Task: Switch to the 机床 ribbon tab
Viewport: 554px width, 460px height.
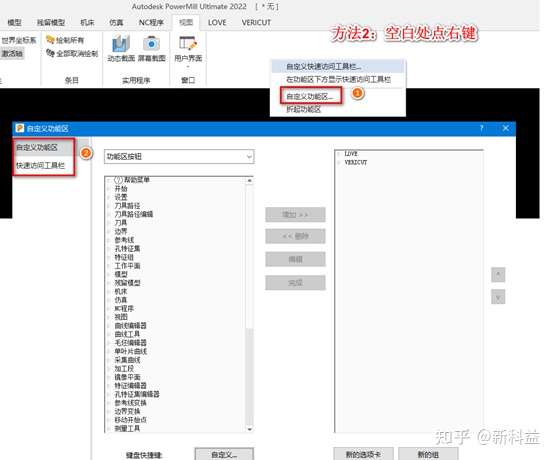Action: (87, 23)
